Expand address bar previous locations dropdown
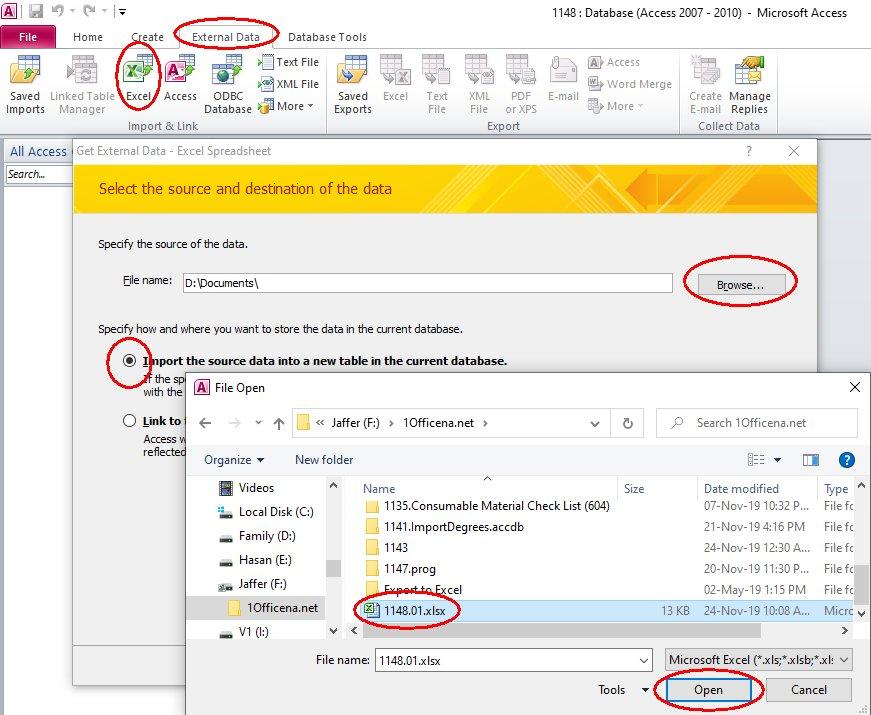Viewport: 871px width, 715px height. [x=595, y=424]
